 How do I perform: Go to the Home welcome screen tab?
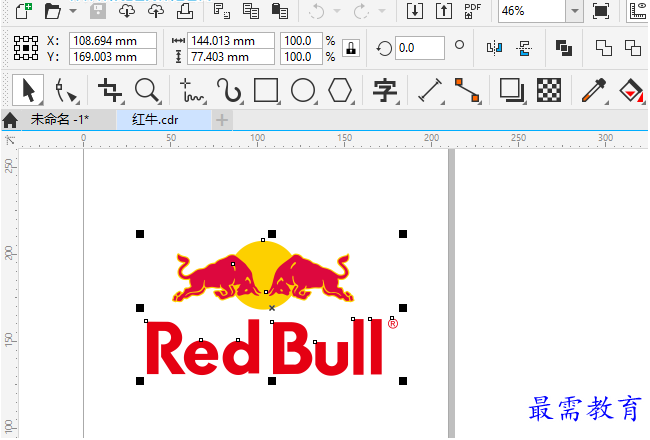pyautogui.click(x=10, y=120)
